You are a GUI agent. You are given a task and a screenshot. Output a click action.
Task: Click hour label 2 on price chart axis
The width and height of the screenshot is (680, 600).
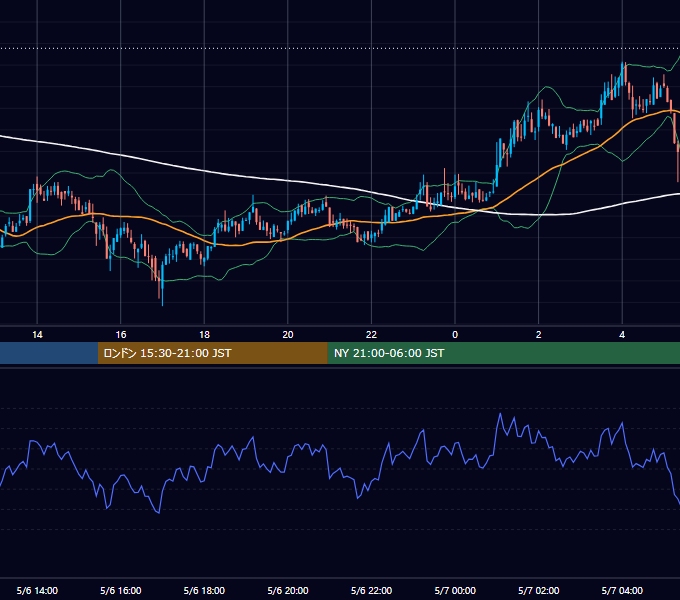[x=539, y=335]
